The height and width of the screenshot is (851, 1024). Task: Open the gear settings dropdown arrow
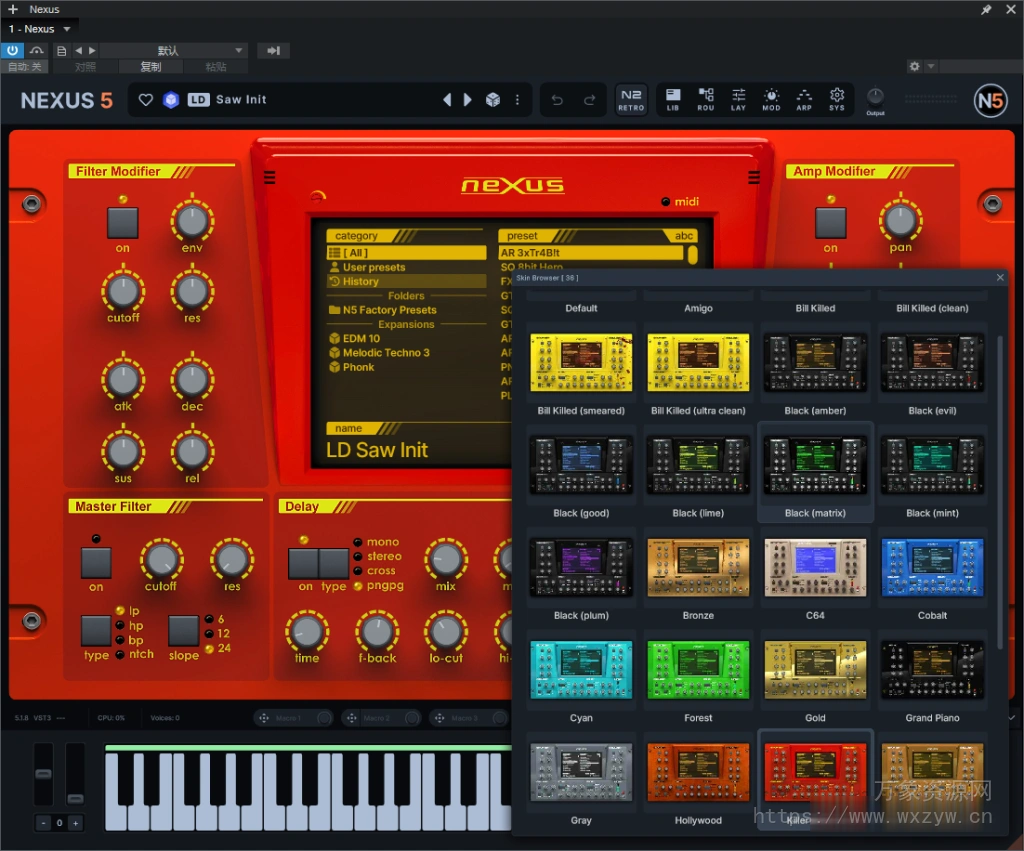pyautogui.click(x=931, y=66)
